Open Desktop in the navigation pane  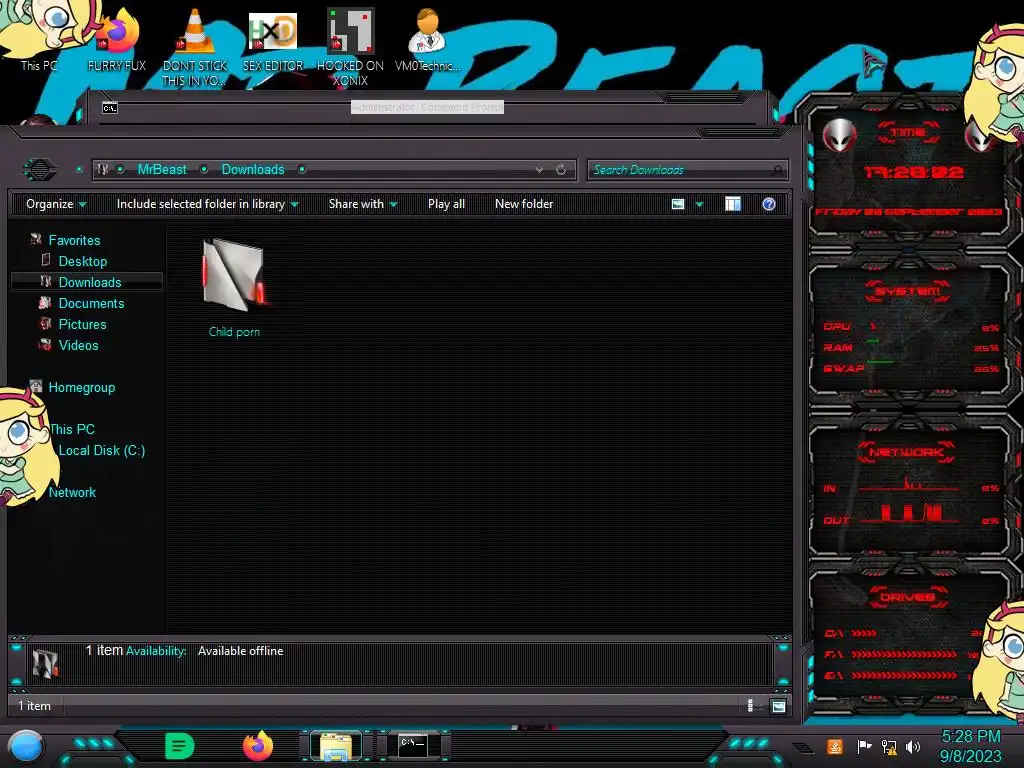pos(82,261)
